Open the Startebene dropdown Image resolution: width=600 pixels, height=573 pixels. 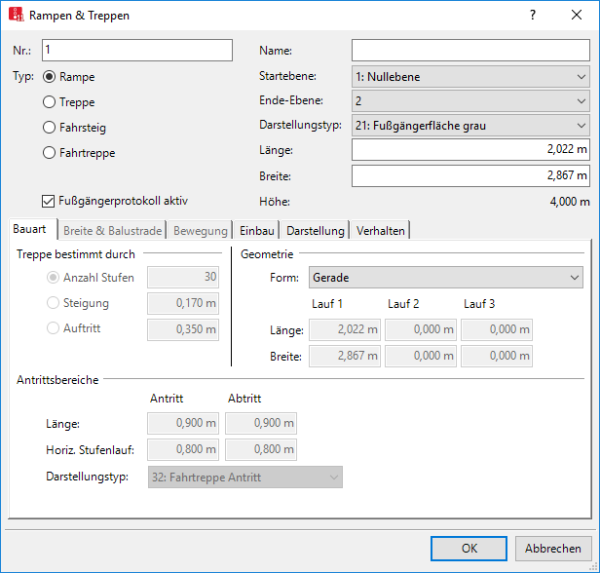tap(470, 76)
